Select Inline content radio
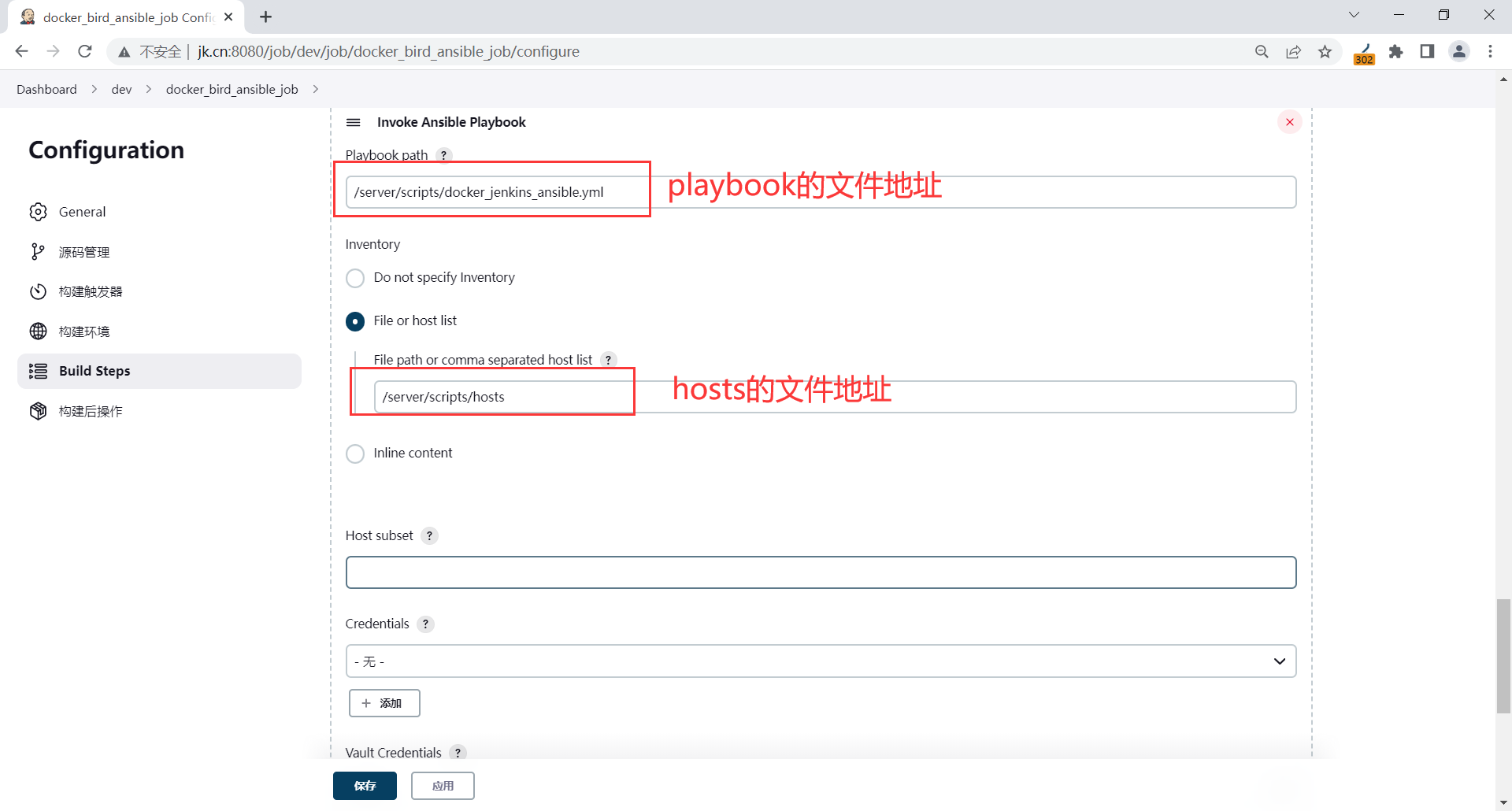This screenshot has width=1512, height=811. [355, 454]
